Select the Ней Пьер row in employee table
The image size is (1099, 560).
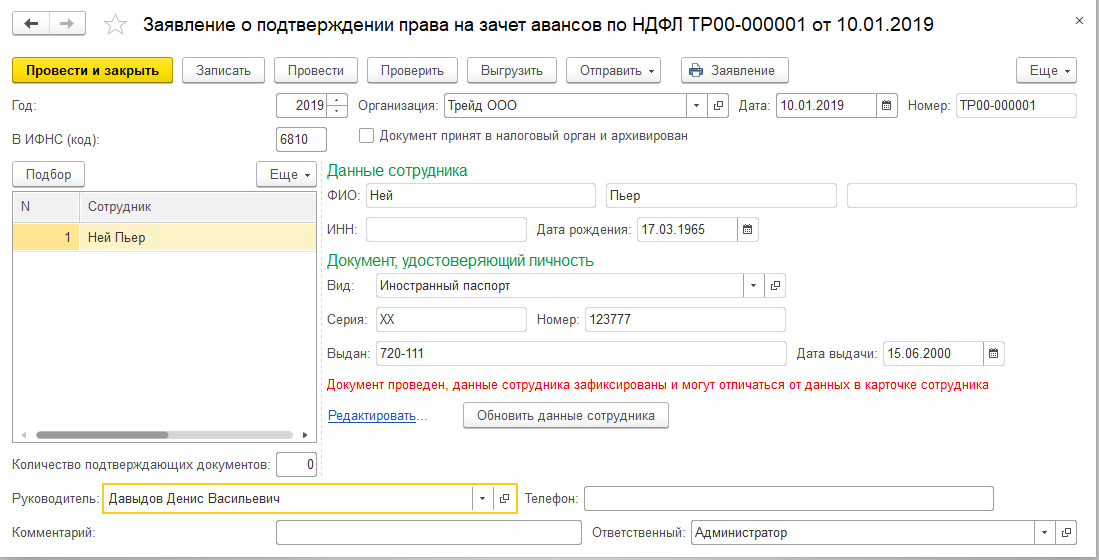[x=165, y=238]
